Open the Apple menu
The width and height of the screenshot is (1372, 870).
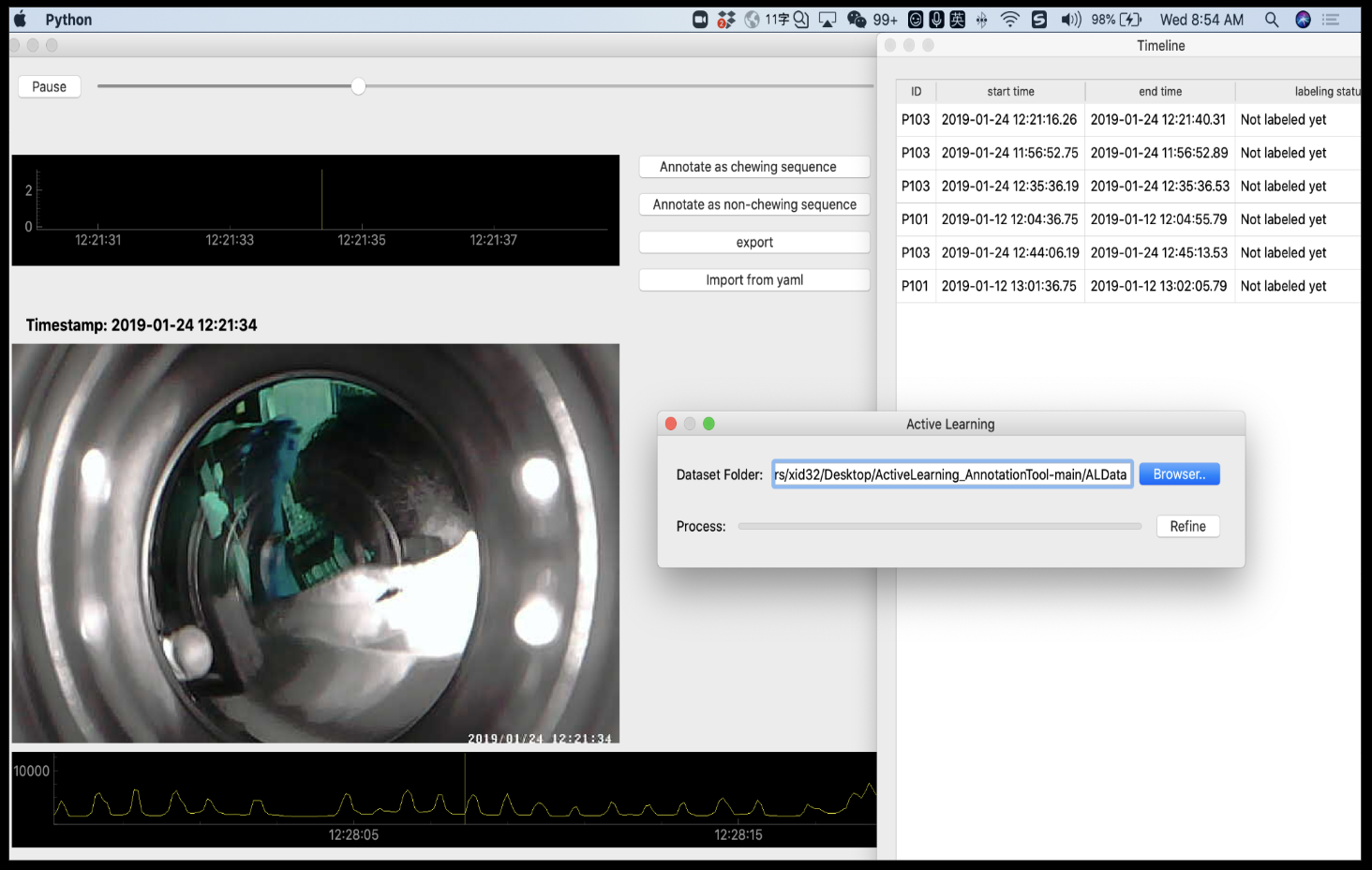[x=20, y=20]
